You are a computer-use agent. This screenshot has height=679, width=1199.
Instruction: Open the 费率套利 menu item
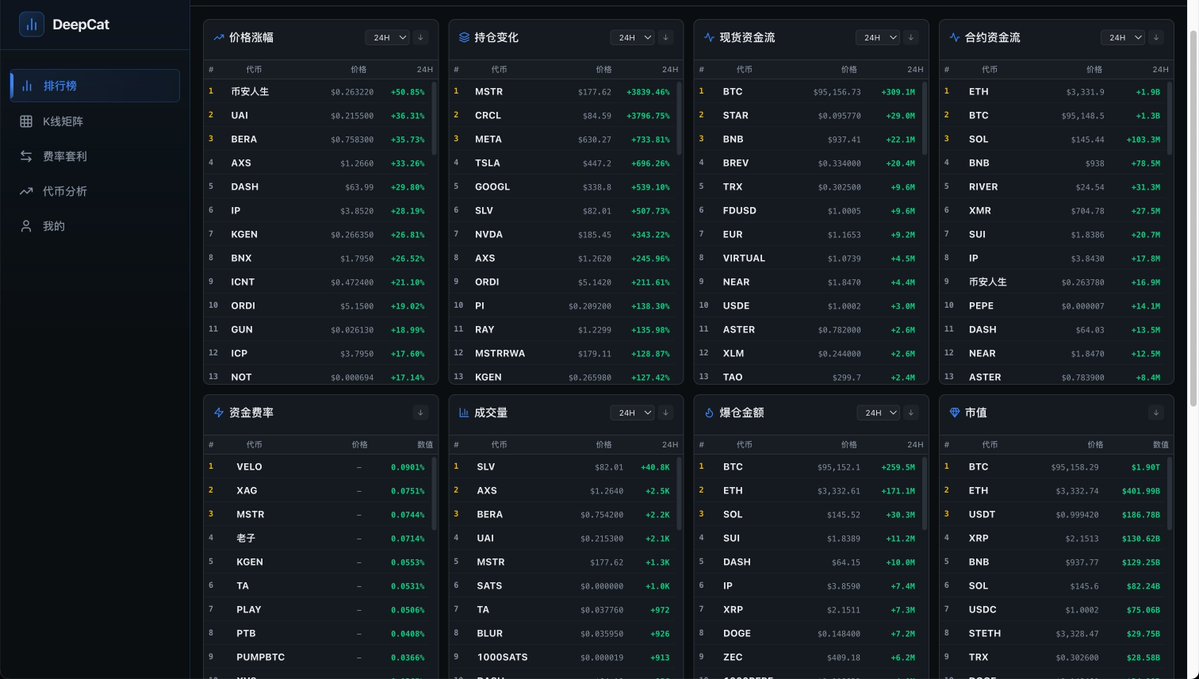pyautogui.click(x=95, y=156)
